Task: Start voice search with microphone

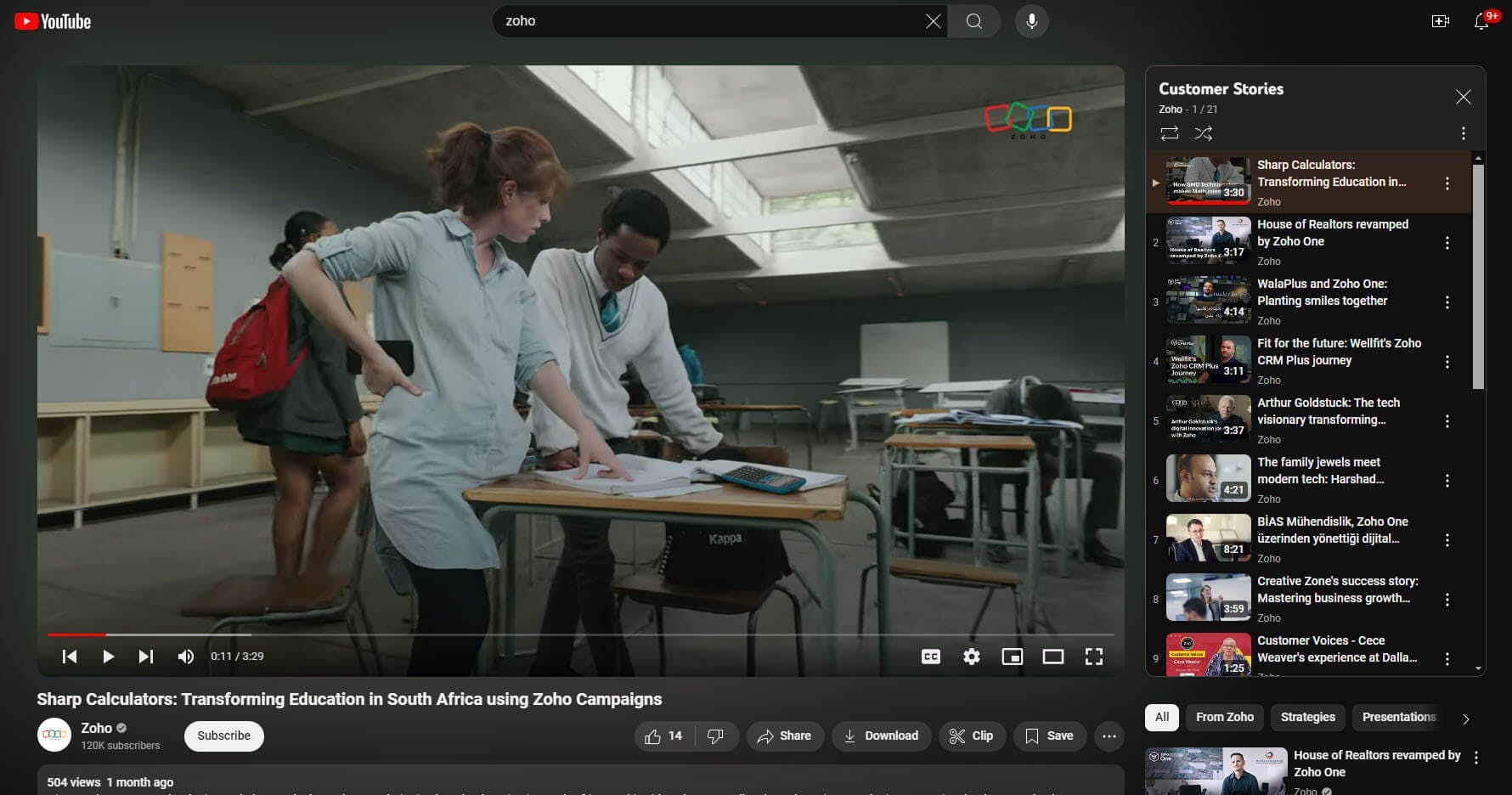Action: tap(1031, 21)
